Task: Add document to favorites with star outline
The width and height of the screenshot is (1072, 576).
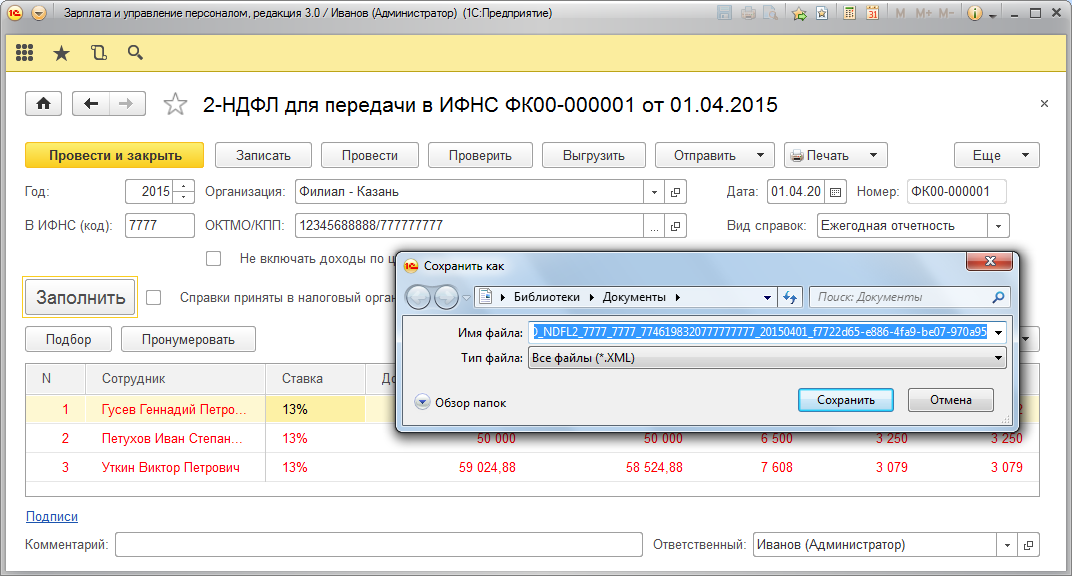Action: (175, 105)
